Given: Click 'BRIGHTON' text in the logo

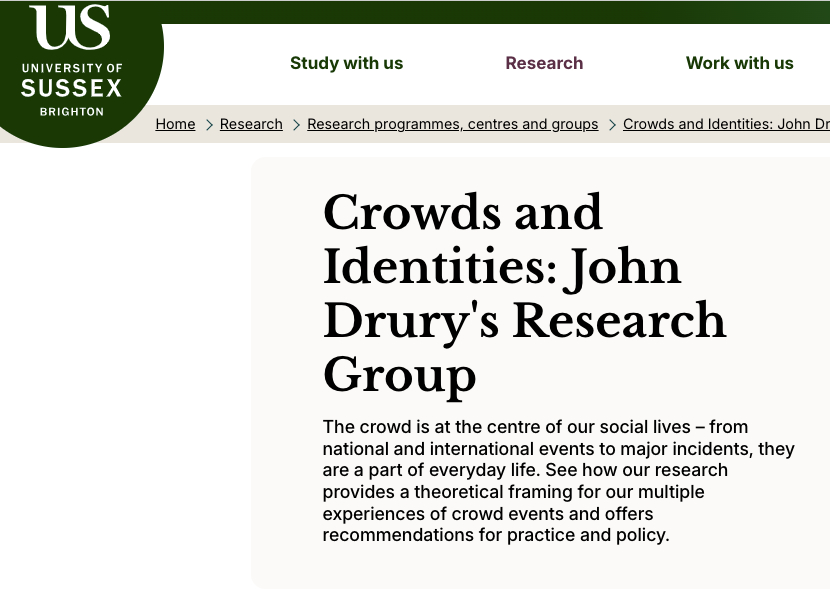Looking at the screenshot, I should 71,111.
